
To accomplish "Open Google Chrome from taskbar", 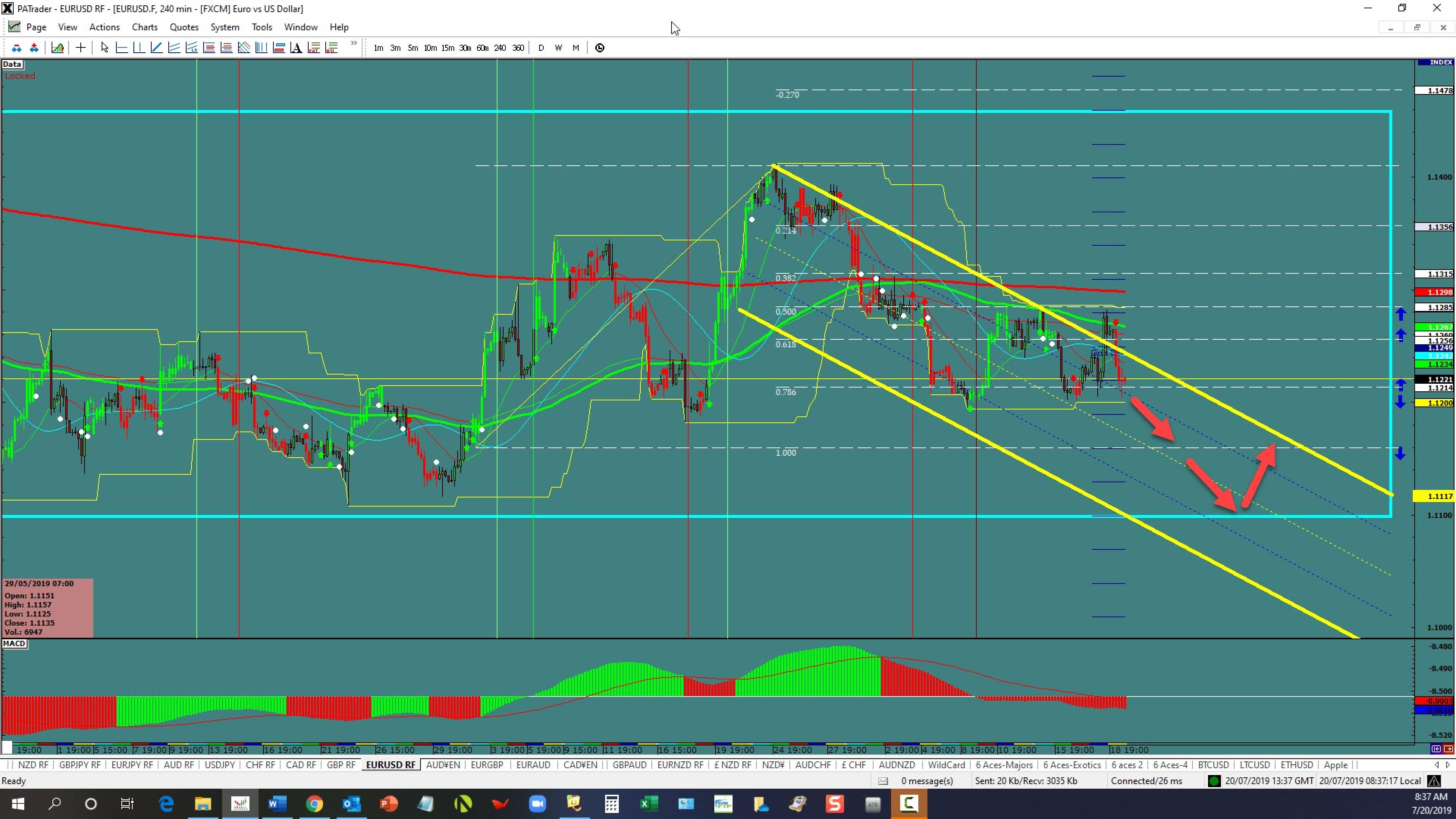I will tap(314, 803).
